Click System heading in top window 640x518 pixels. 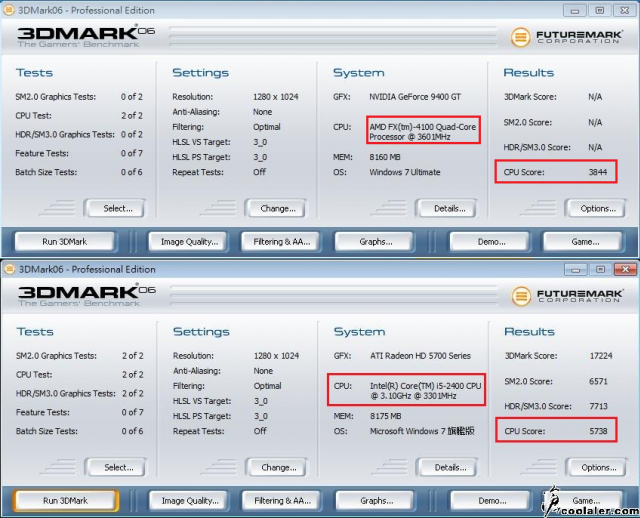point(359,73)
